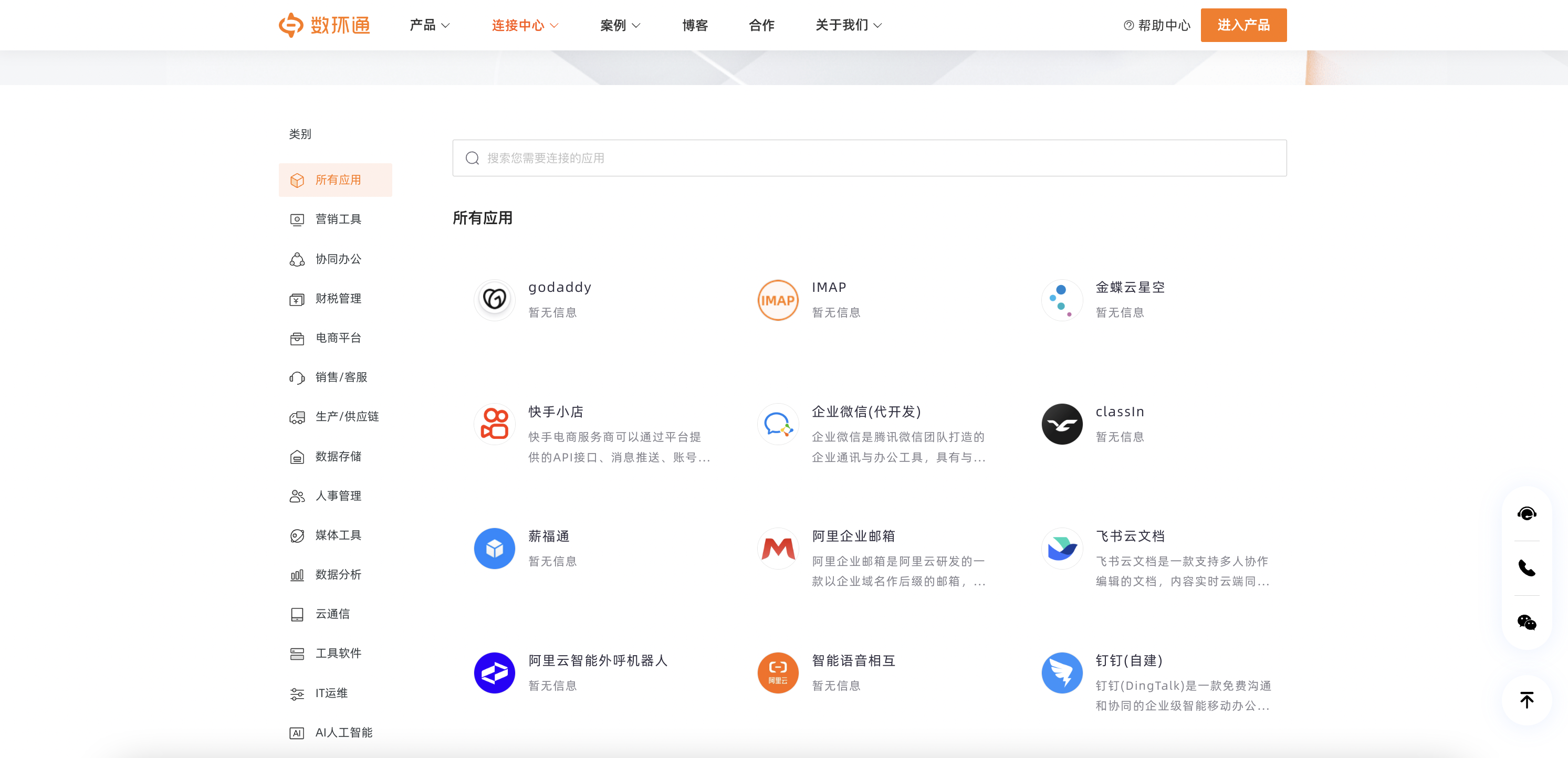Click the floating phone contact icon
The image size is (1568, 758).
(x=1527, y=568)
